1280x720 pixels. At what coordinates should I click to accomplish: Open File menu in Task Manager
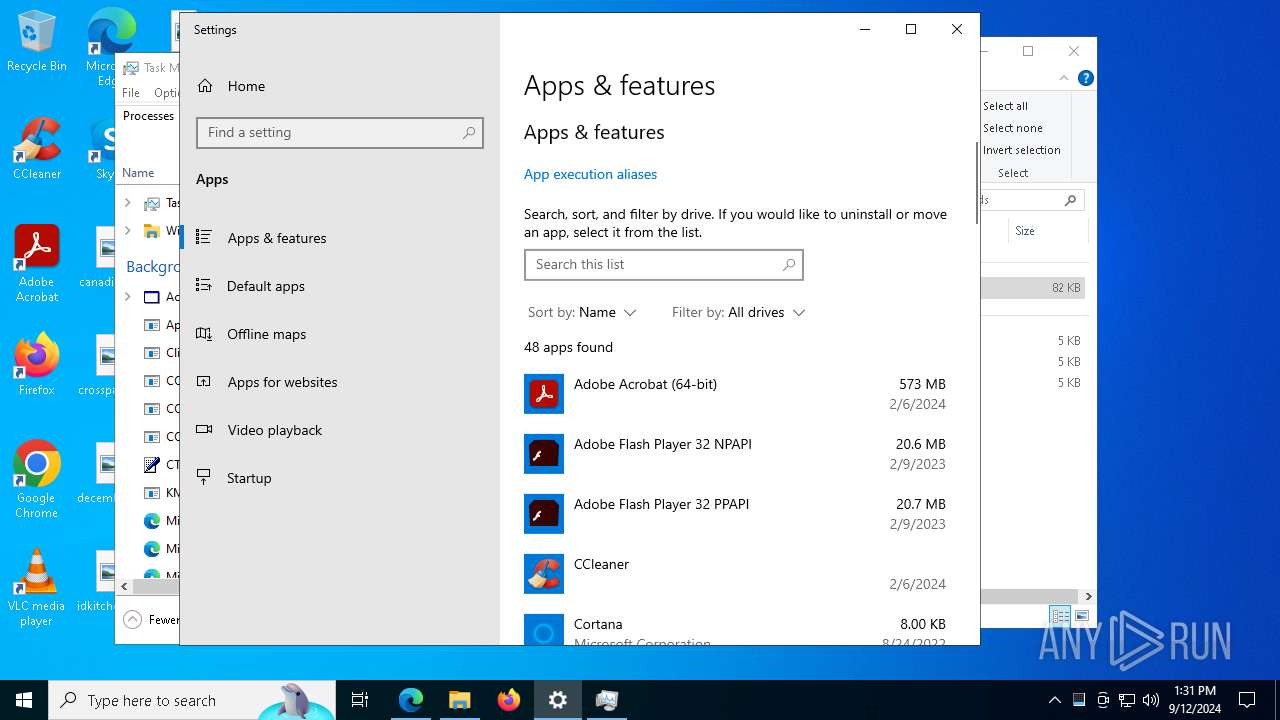click(x=131, y=93)
